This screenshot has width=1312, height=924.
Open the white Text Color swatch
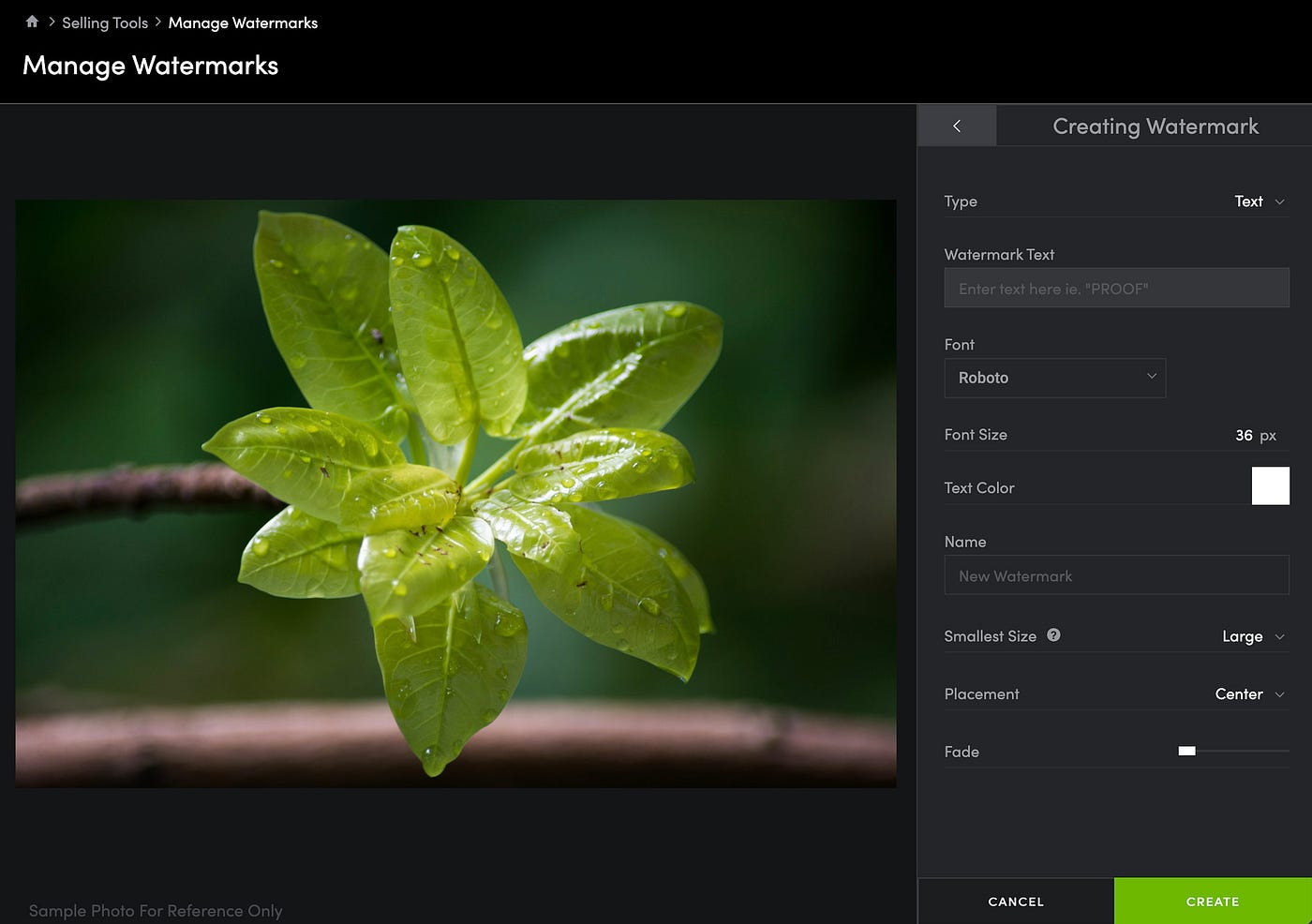pyautogui.click(x=1270, y=486)
